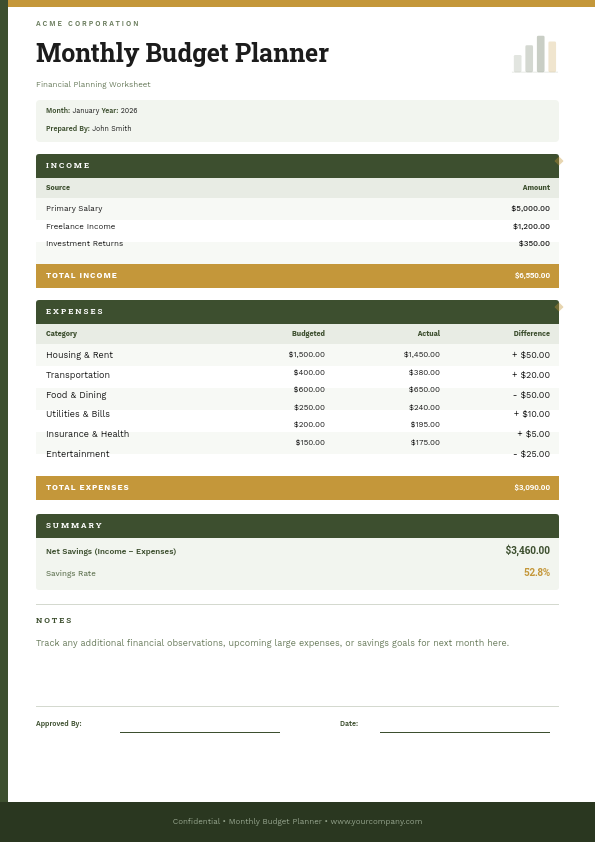595x842 pixels.
Task: Select the Freelance Income row label
Action: [x=81, y=226]
